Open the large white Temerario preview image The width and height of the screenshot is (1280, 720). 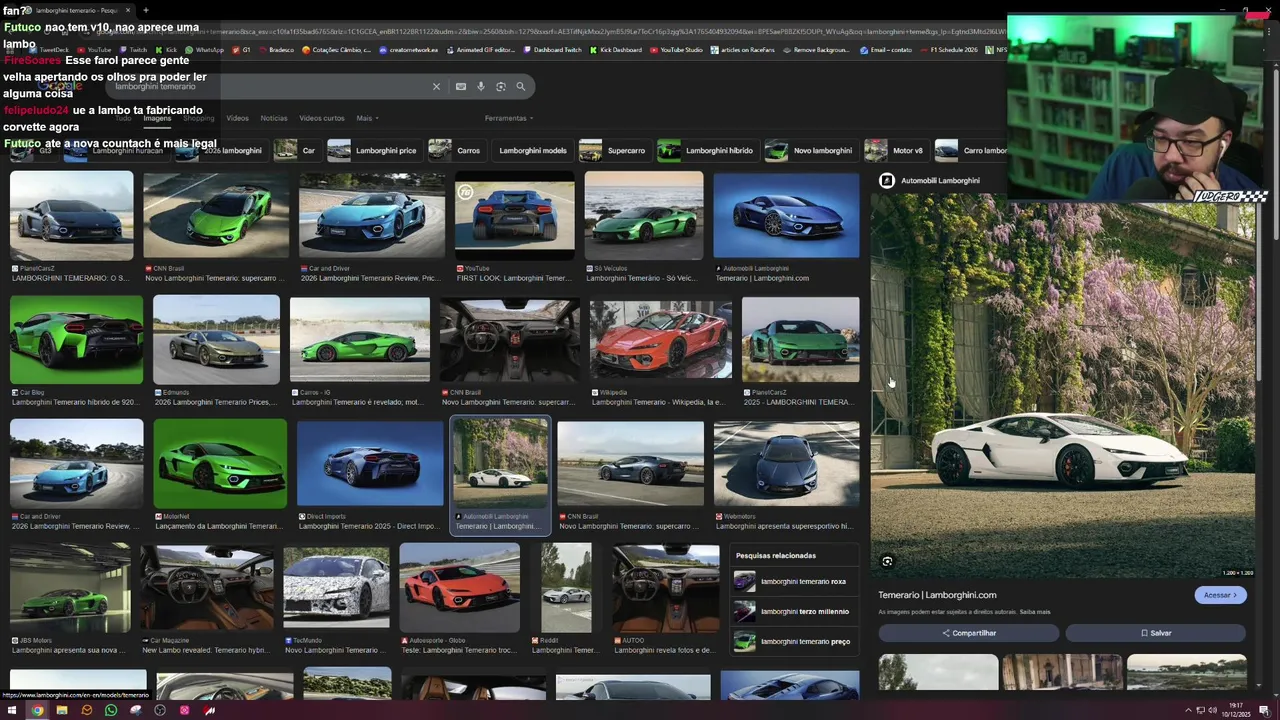tap(1062, 386)
